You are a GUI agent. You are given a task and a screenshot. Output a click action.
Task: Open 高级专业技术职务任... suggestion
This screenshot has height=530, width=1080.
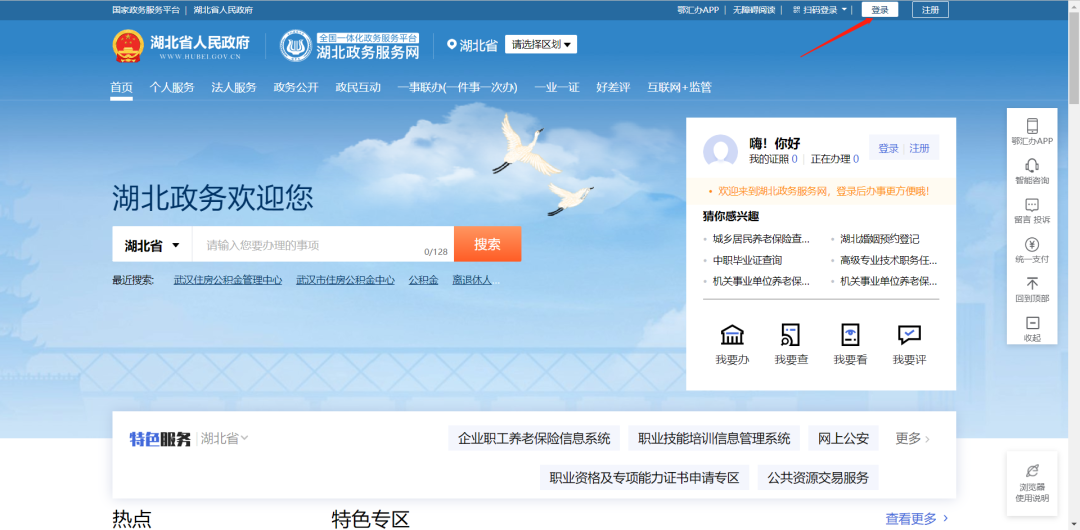pos(889,261)
